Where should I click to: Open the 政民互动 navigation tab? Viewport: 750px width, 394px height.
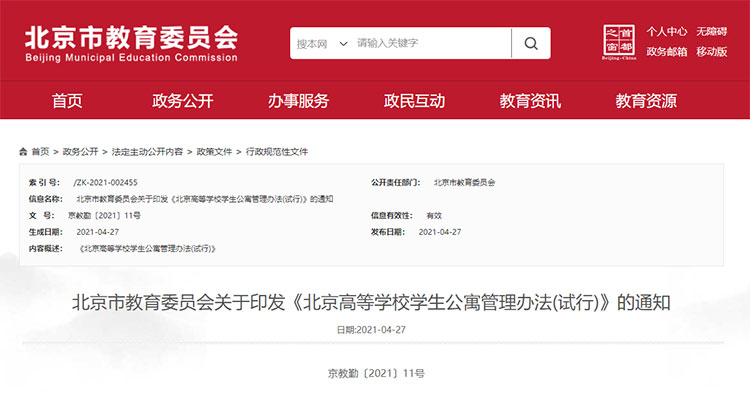click(x=414, y=101)
